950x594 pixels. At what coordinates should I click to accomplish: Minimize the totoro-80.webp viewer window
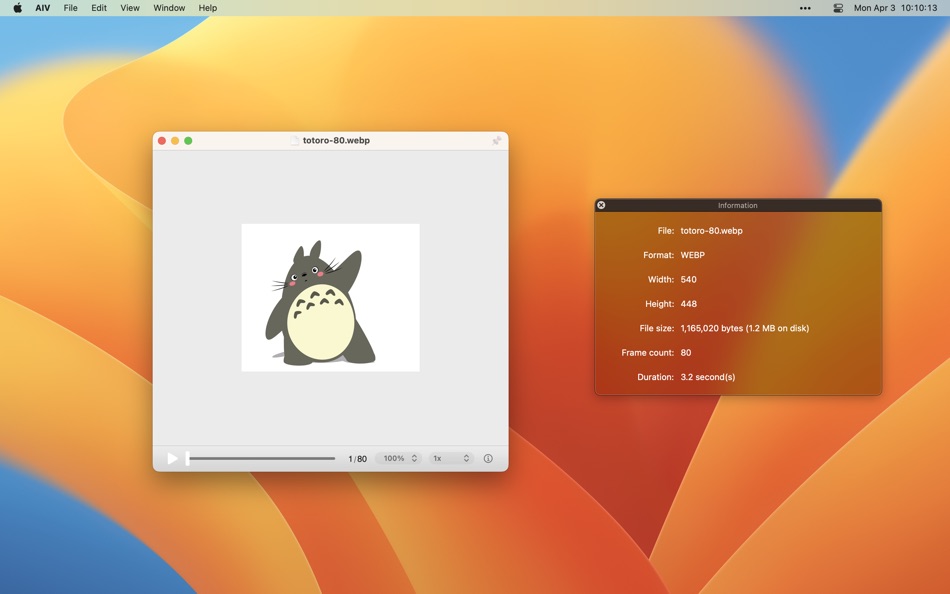pyautogui.click(x=175, y=141)
